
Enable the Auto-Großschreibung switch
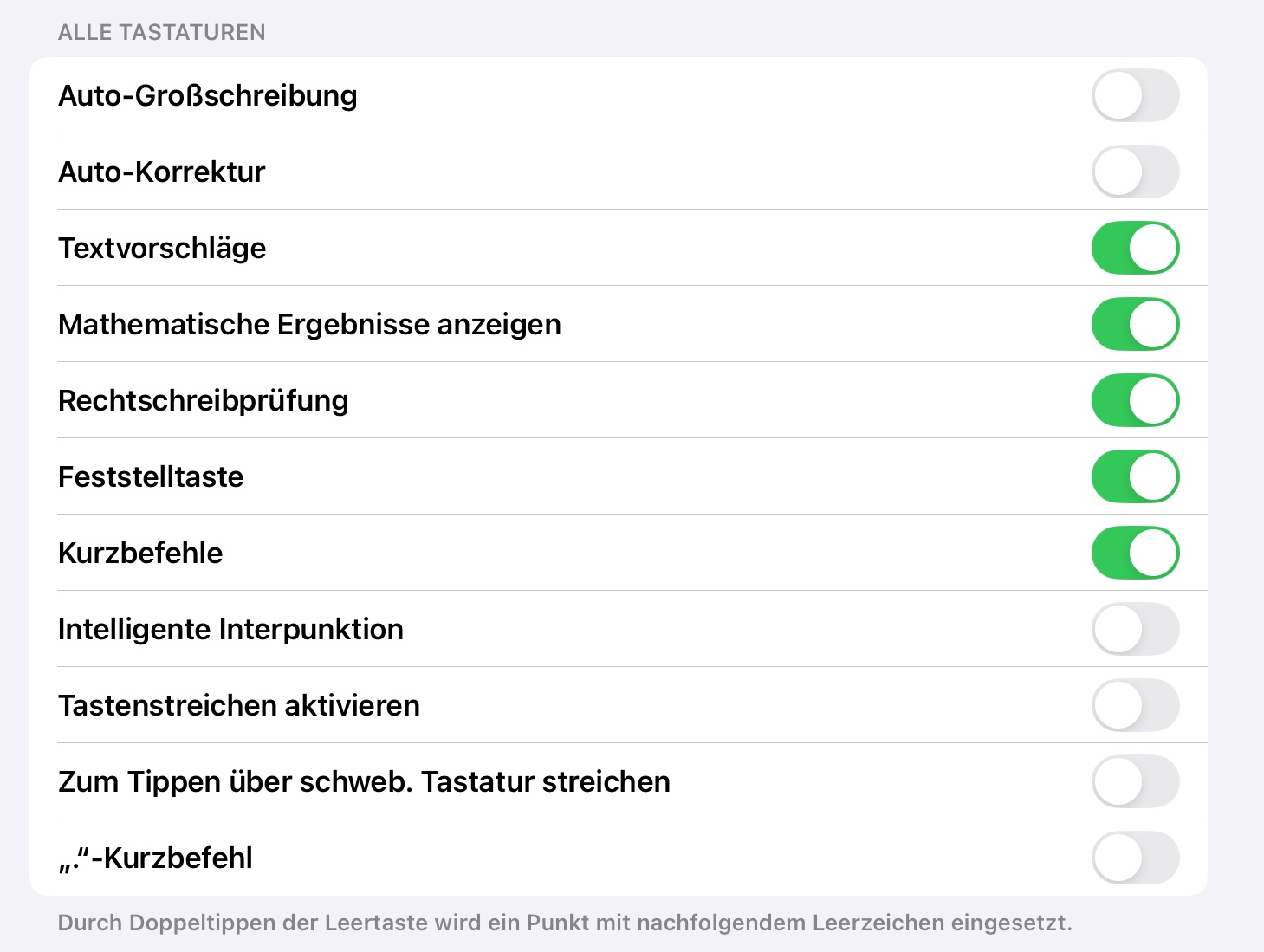(x=1135, y=95)
